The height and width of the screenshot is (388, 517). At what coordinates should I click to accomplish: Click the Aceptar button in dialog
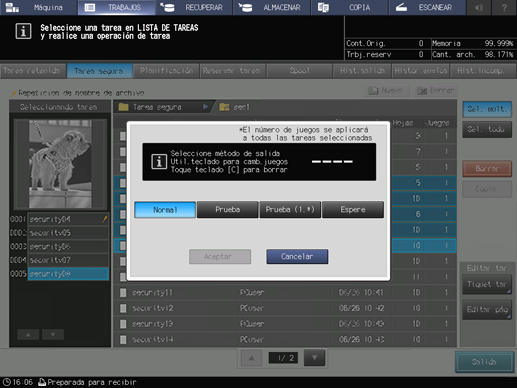click(x=220, y=257)
